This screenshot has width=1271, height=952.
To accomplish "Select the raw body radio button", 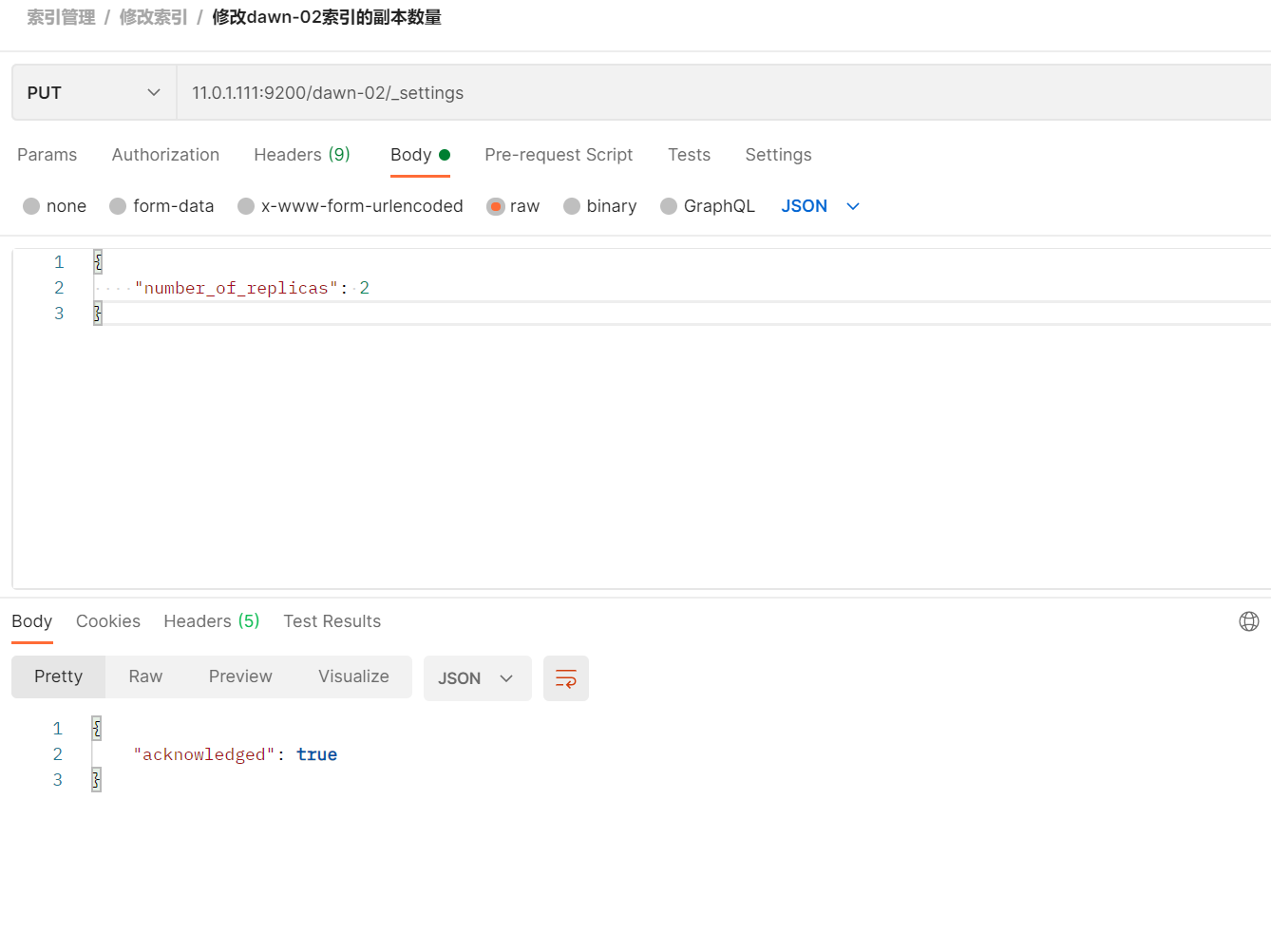I will point(495,206).
